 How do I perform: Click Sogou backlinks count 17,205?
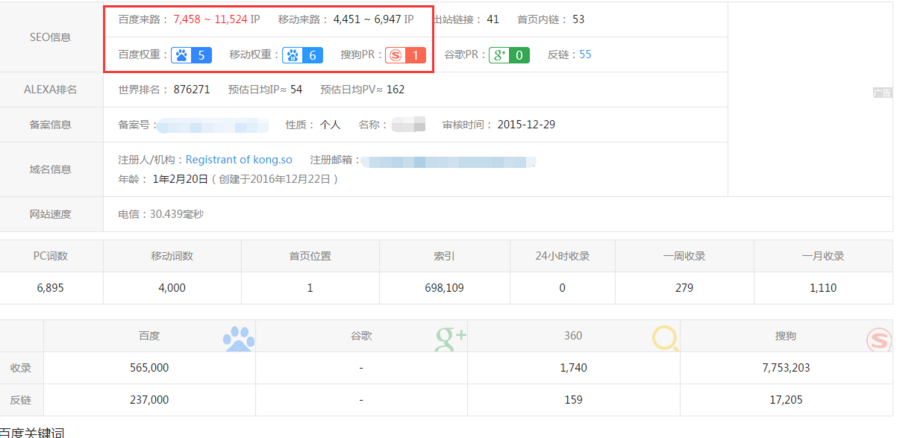click(786, 400)
